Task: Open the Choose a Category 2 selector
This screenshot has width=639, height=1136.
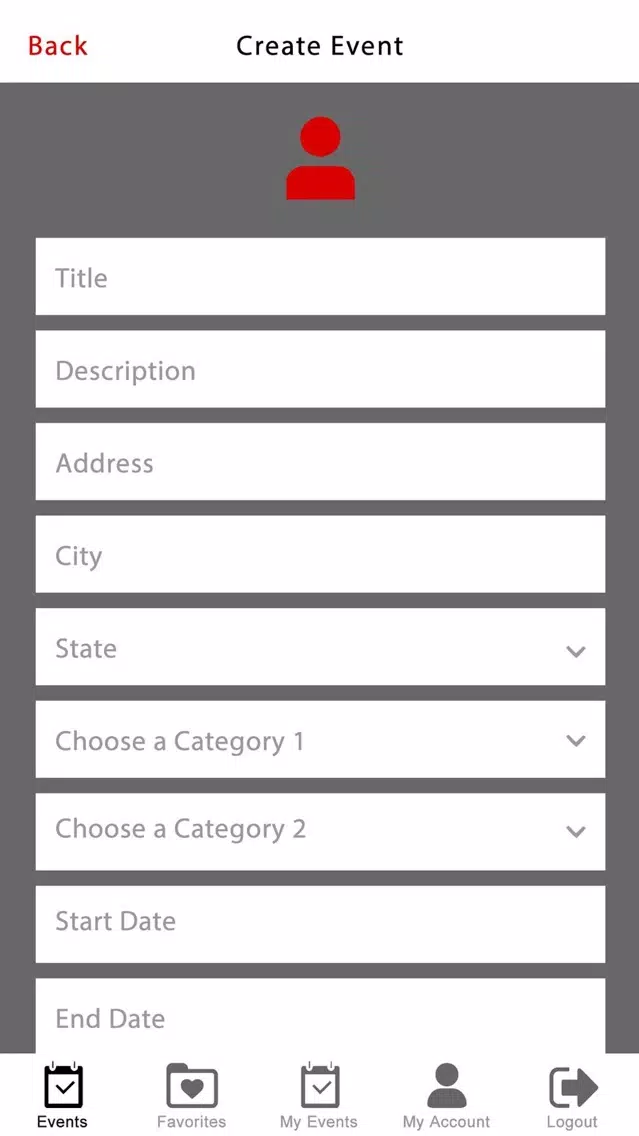Action: click(x=320, y=832)
